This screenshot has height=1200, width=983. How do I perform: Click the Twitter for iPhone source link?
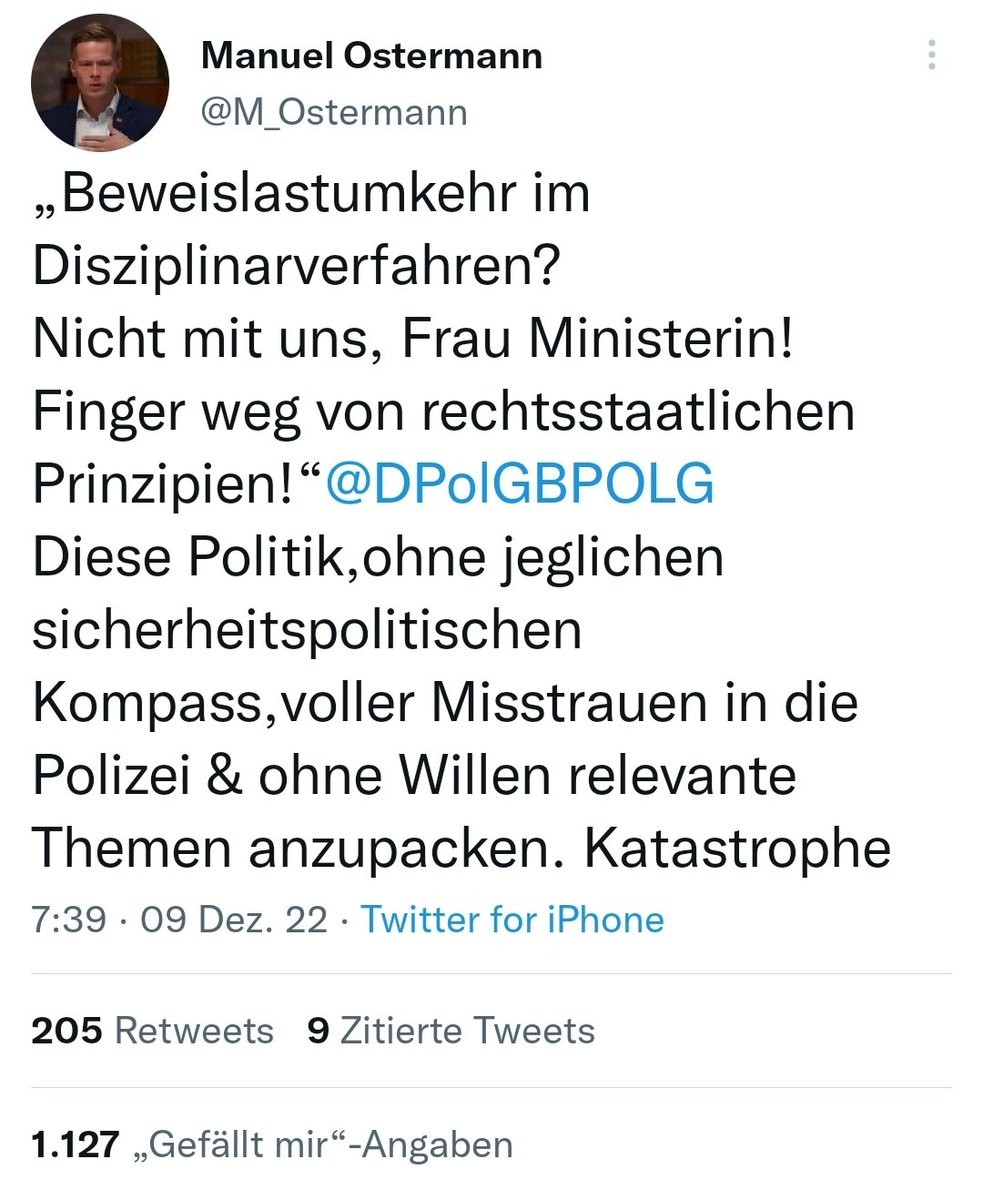pyautogui.click(x=512, y=919)
